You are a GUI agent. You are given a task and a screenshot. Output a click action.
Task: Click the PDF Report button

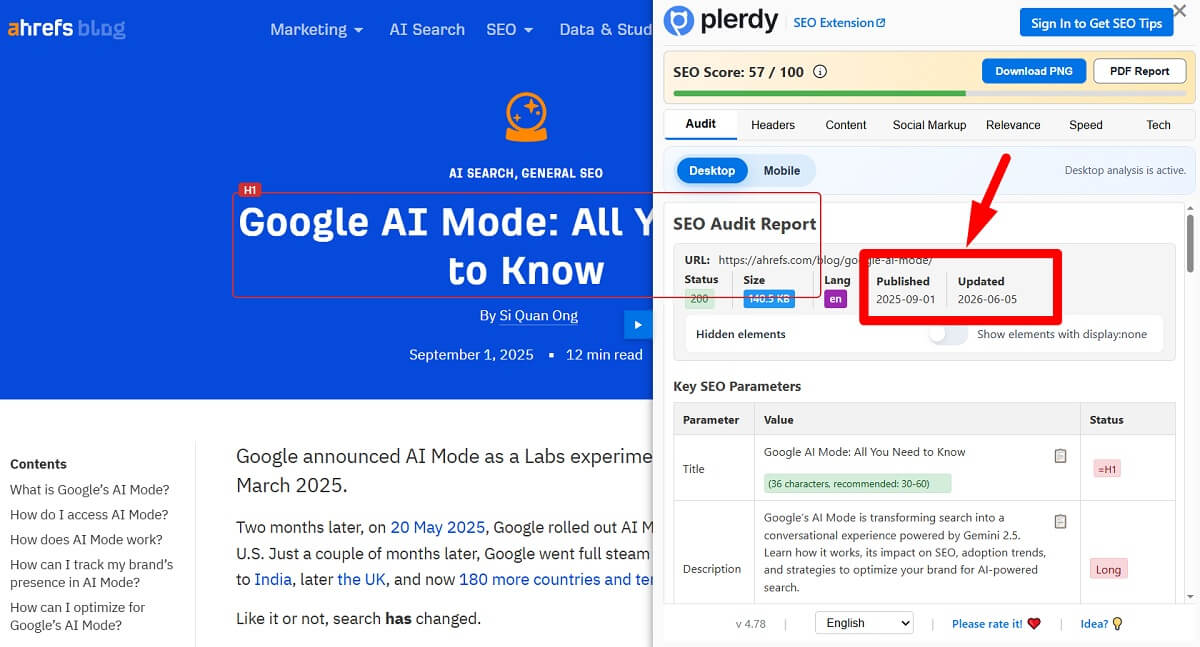coord(1139,71)
